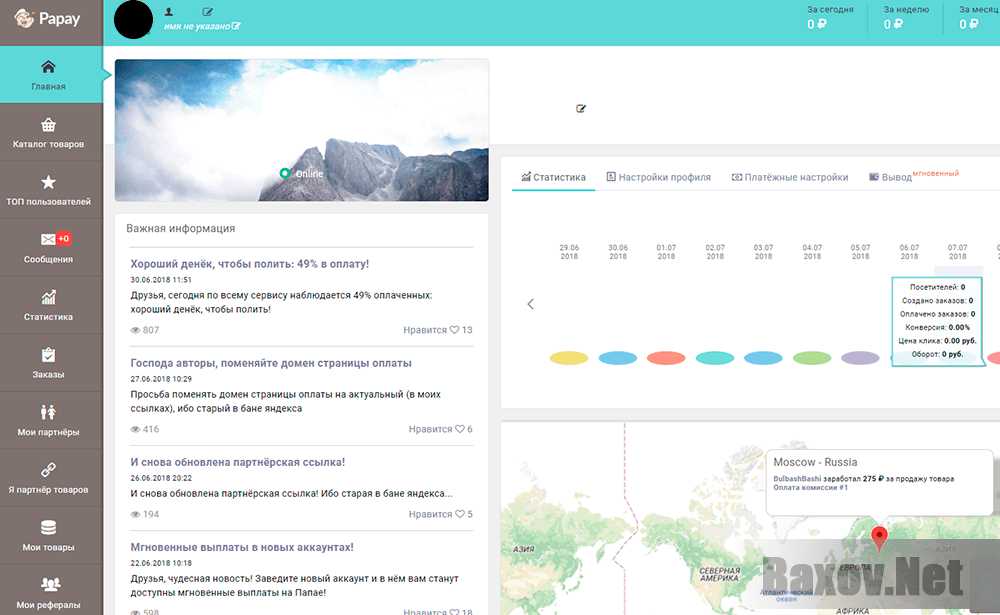Switch to Настройки профиля tab

pyautogui.click(x=658, y=177)
